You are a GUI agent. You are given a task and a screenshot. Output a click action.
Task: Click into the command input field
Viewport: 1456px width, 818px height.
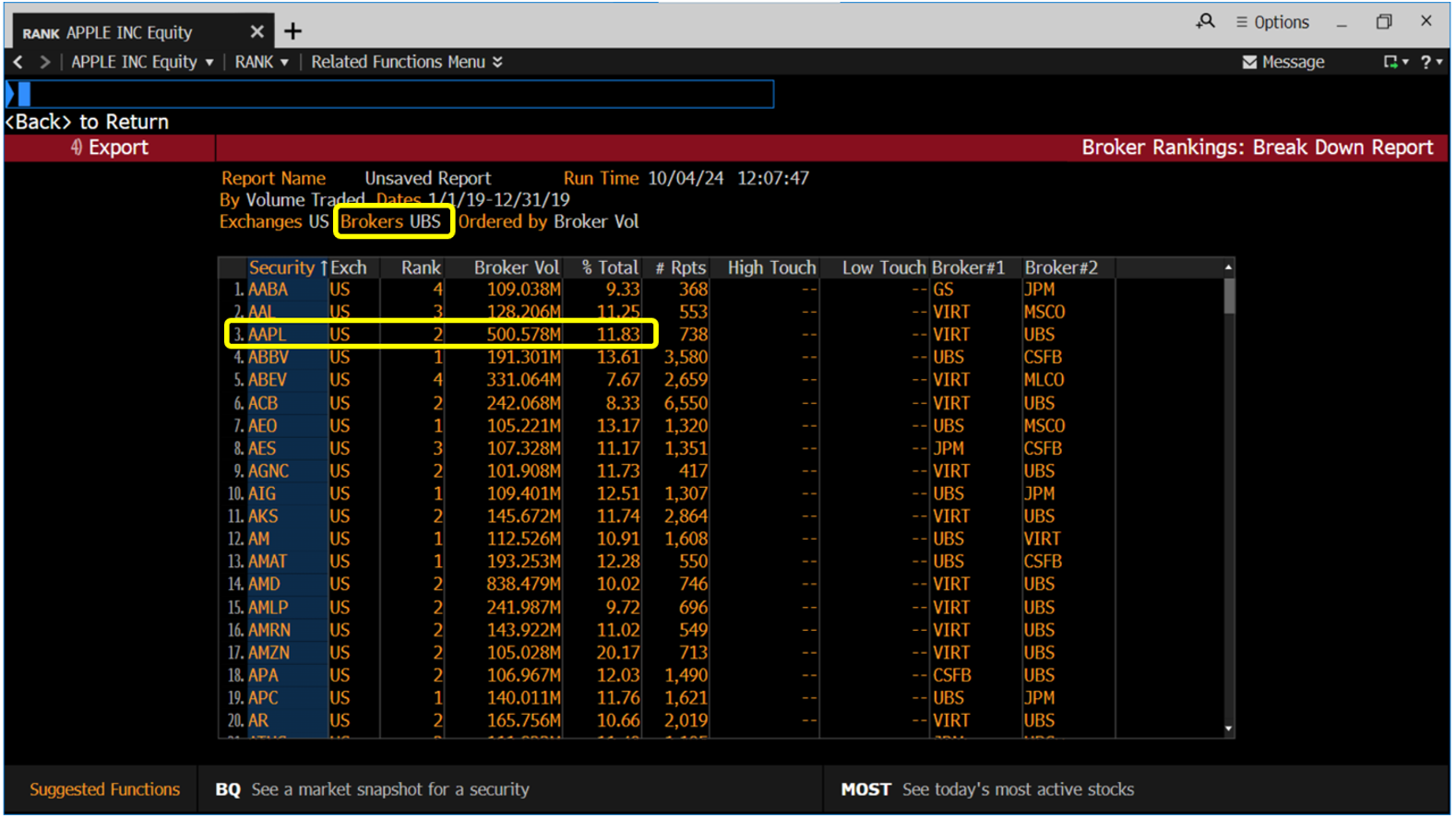(x=397, y=94)
